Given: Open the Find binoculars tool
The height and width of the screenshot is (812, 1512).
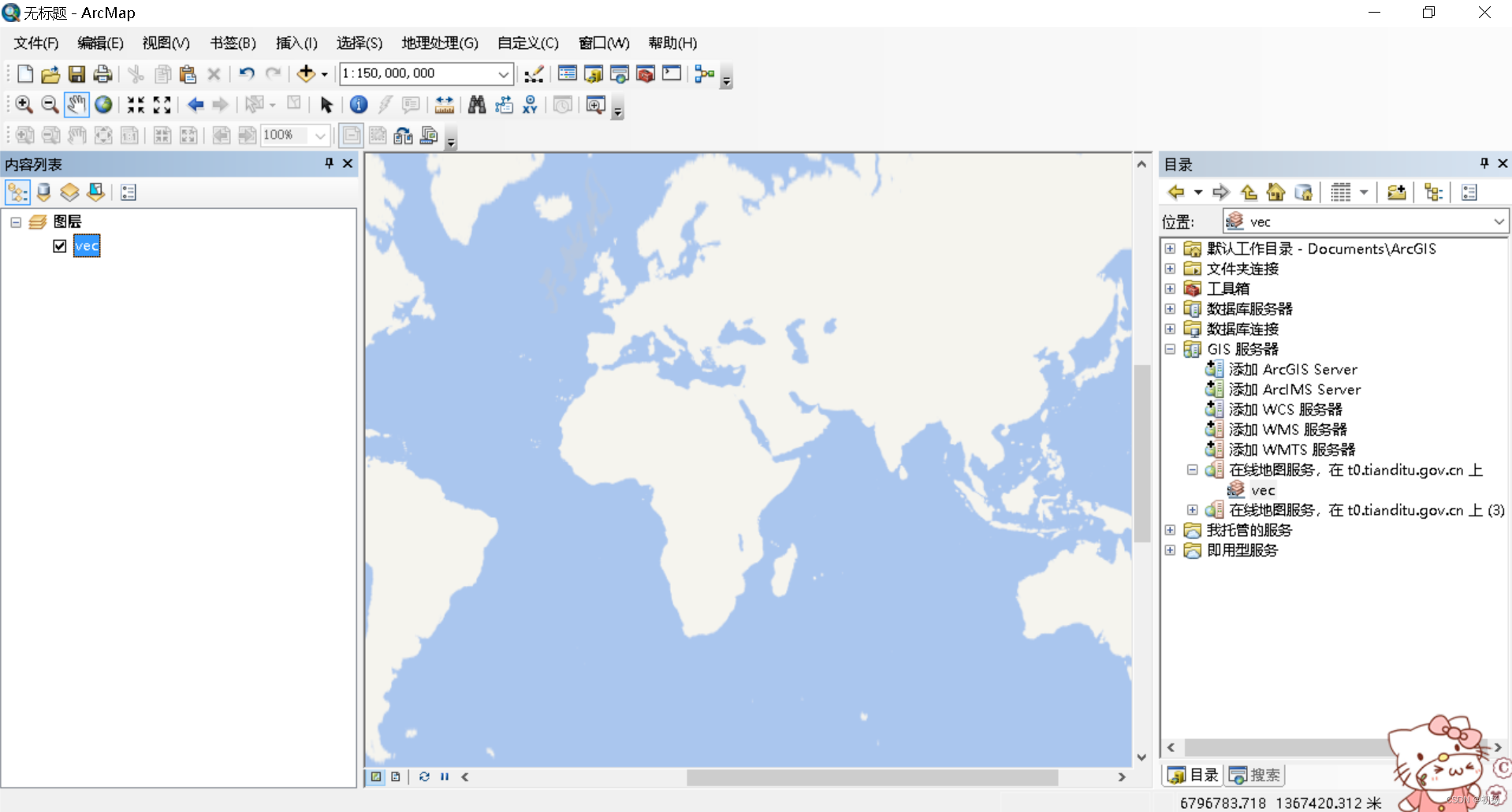Looking at the screenshot, I should click(x=477, y=104).
